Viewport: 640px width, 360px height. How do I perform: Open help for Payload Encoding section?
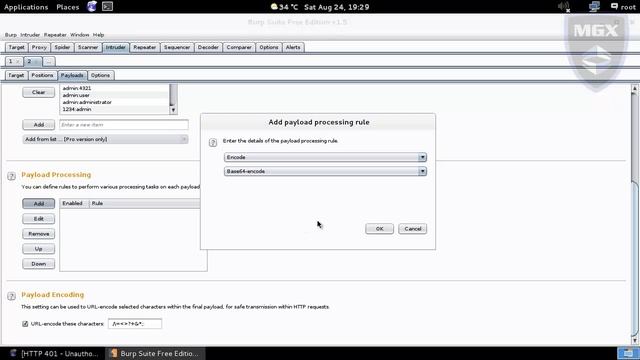pyautogui.click(x=11, y=296)
